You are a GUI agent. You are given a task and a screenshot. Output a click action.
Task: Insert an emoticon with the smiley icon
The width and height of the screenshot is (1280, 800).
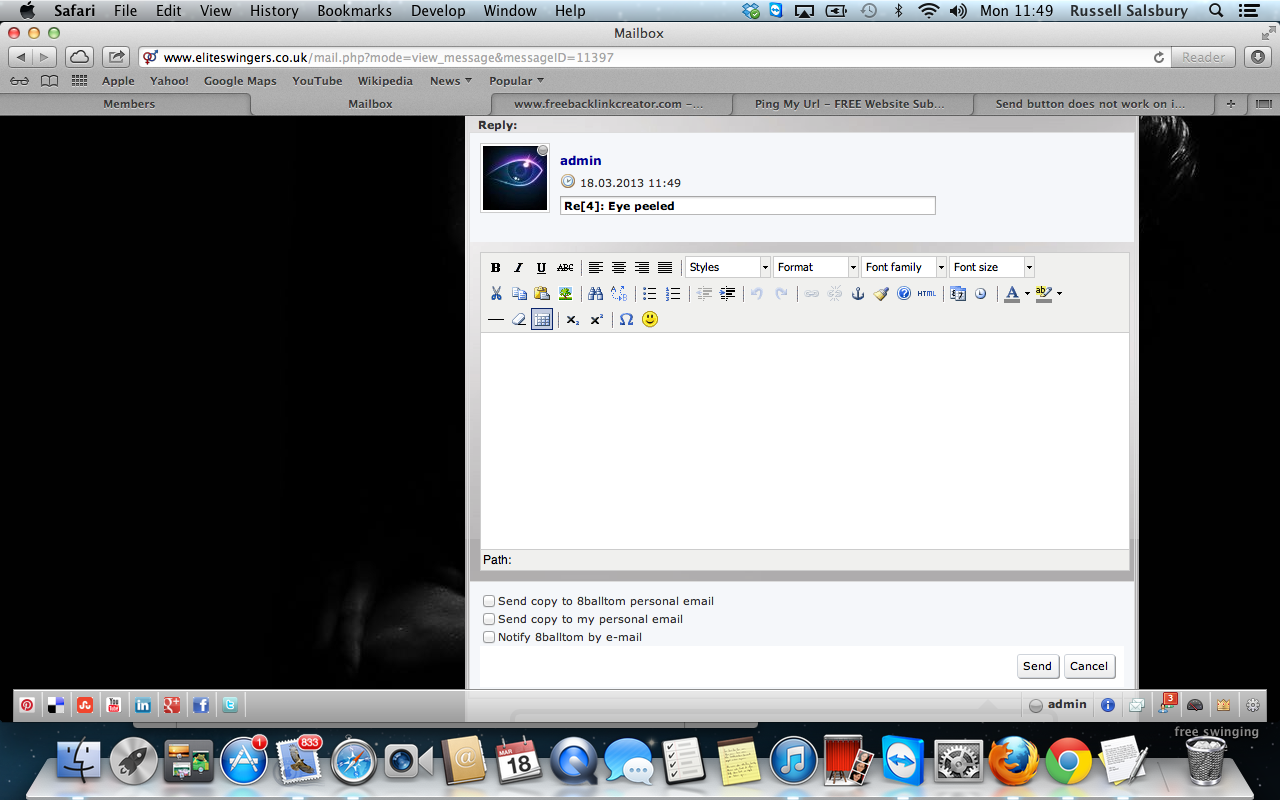coord(650,320)
